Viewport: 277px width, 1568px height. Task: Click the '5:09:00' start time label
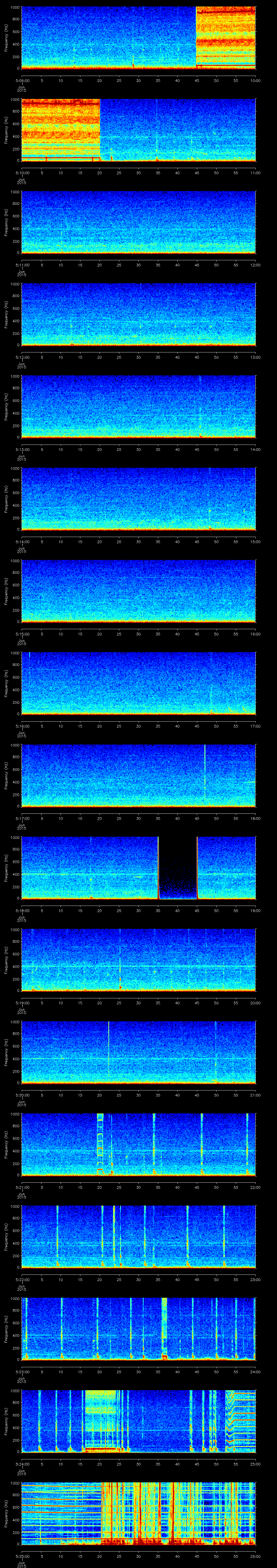(x=22, y=80)
